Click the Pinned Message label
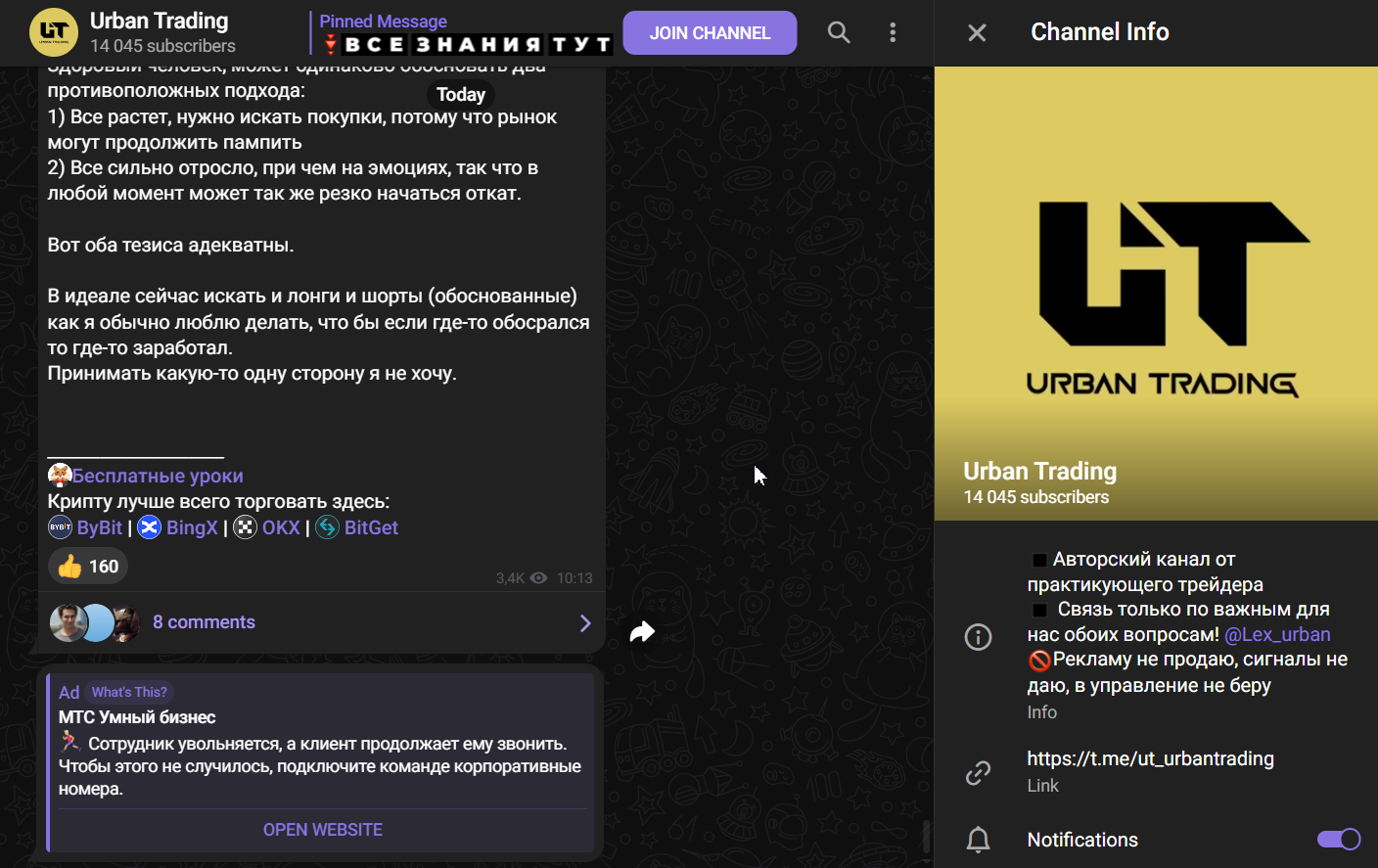1378x868 pixels. point(383,22)
